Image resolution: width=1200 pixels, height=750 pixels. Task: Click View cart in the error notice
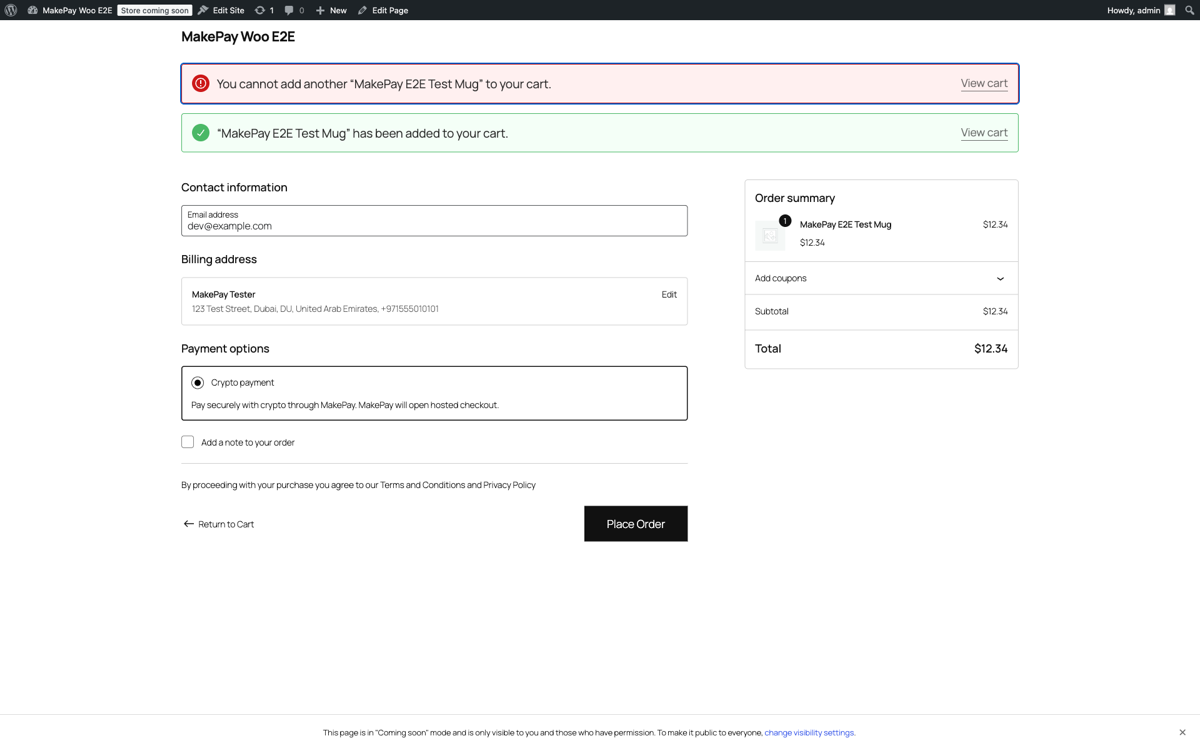[x=984, y=84]
